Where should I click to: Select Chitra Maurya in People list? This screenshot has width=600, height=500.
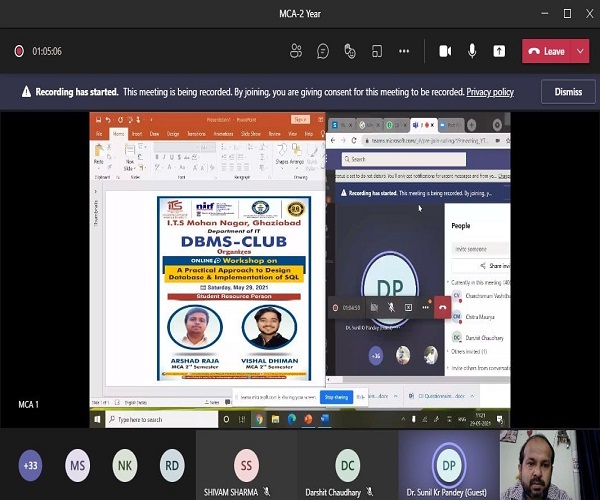pos(480,317)
